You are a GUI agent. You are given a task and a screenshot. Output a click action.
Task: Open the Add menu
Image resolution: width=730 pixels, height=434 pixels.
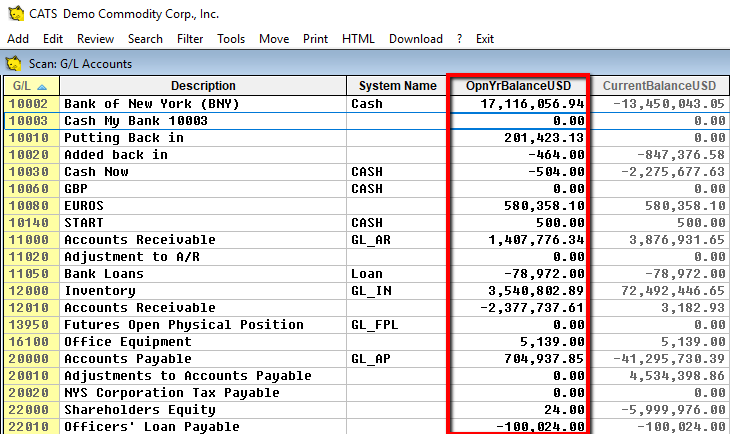[18, 39]
